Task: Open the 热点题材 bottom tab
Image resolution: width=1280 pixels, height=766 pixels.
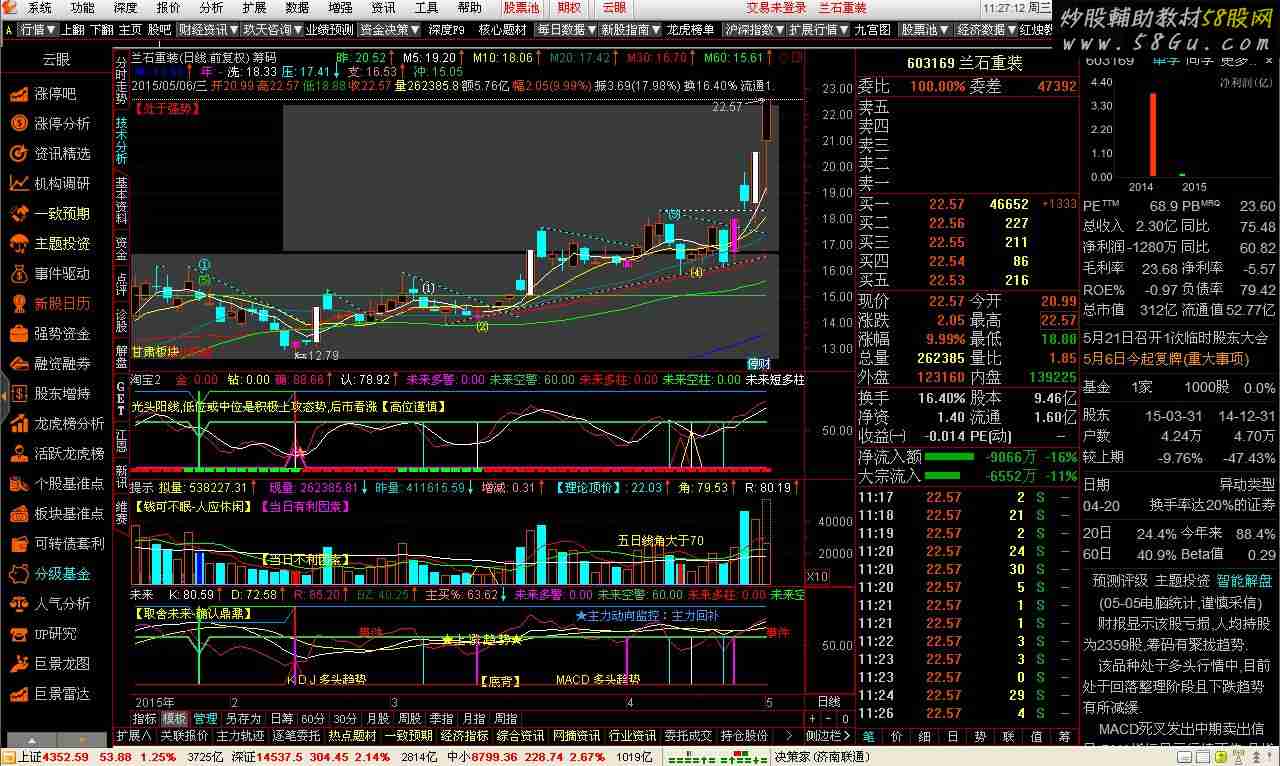Action: click(353, 736)
